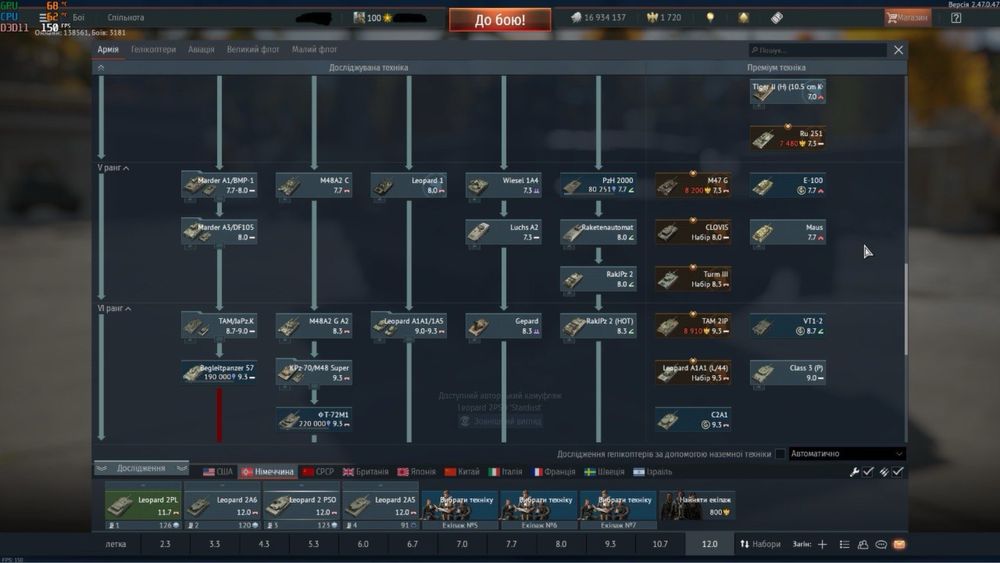
Task: Select the premium M47 G card
Action: coord(693,186)
